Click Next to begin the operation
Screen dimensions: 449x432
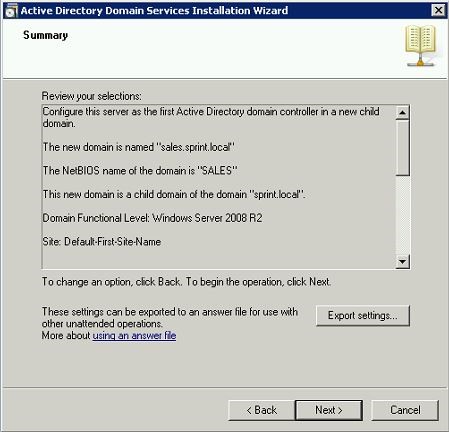(329, 410)
